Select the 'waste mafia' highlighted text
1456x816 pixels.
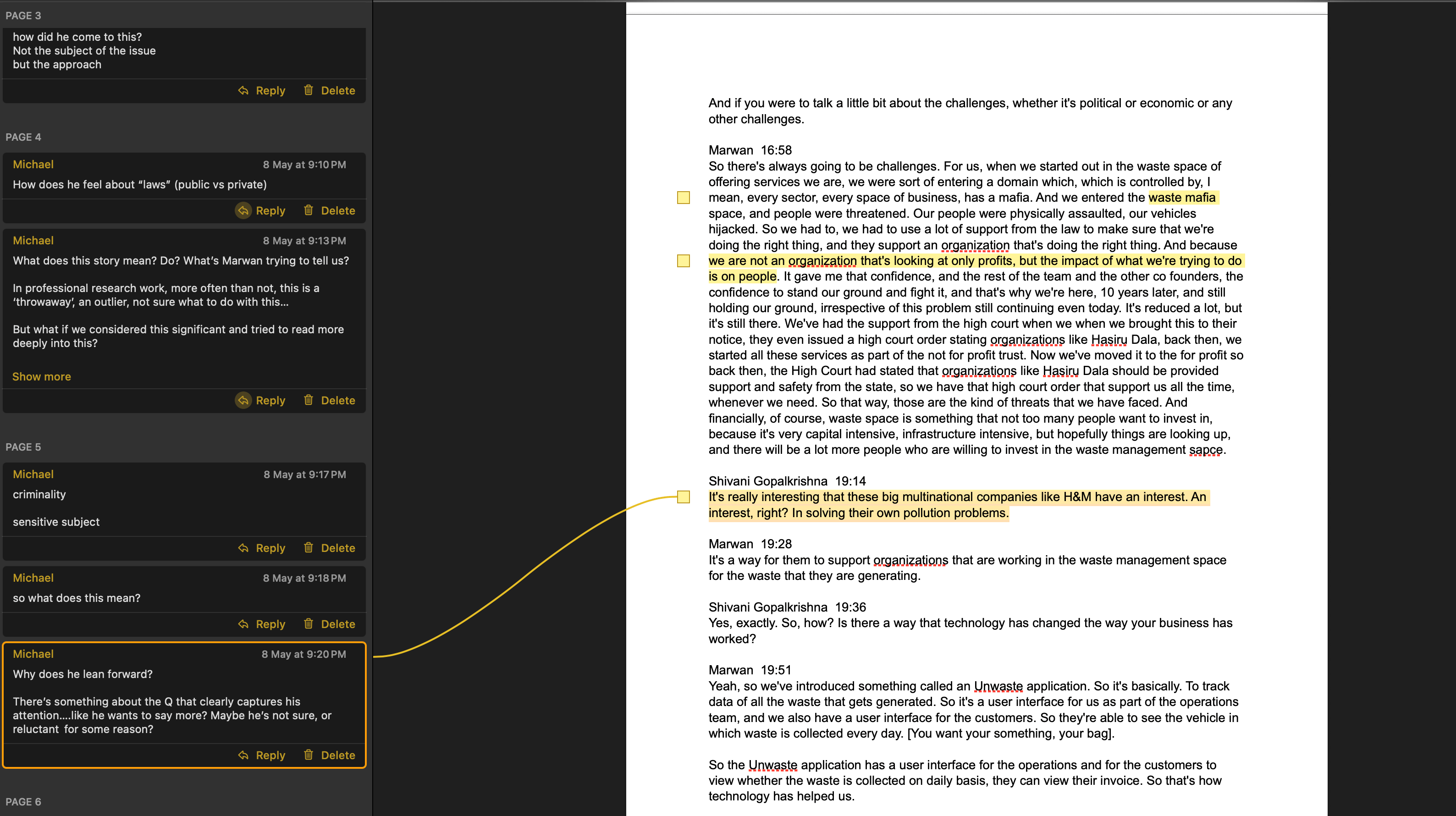(x=1181, y=198)
